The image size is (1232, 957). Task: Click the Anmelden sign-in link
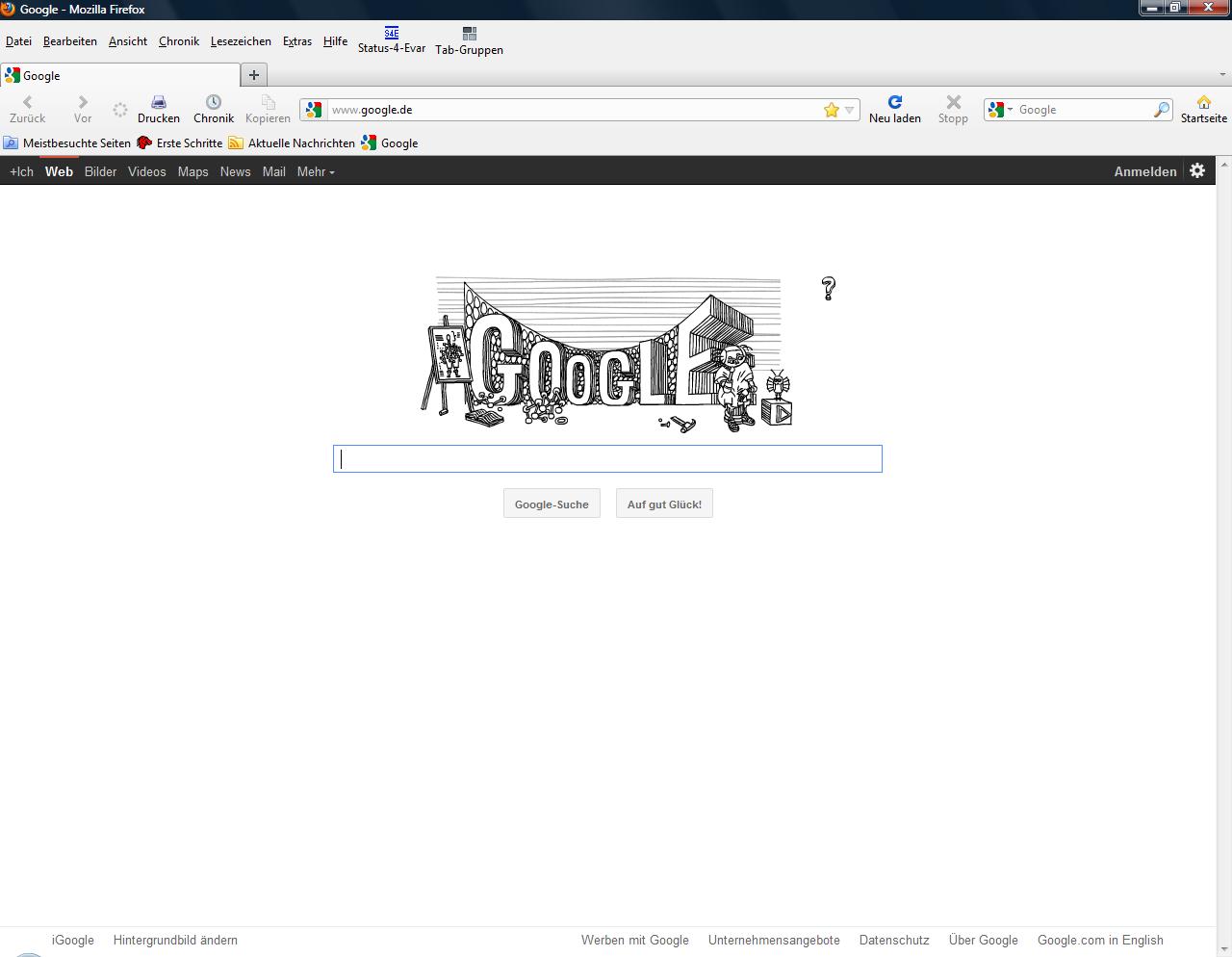[1145, 171]
